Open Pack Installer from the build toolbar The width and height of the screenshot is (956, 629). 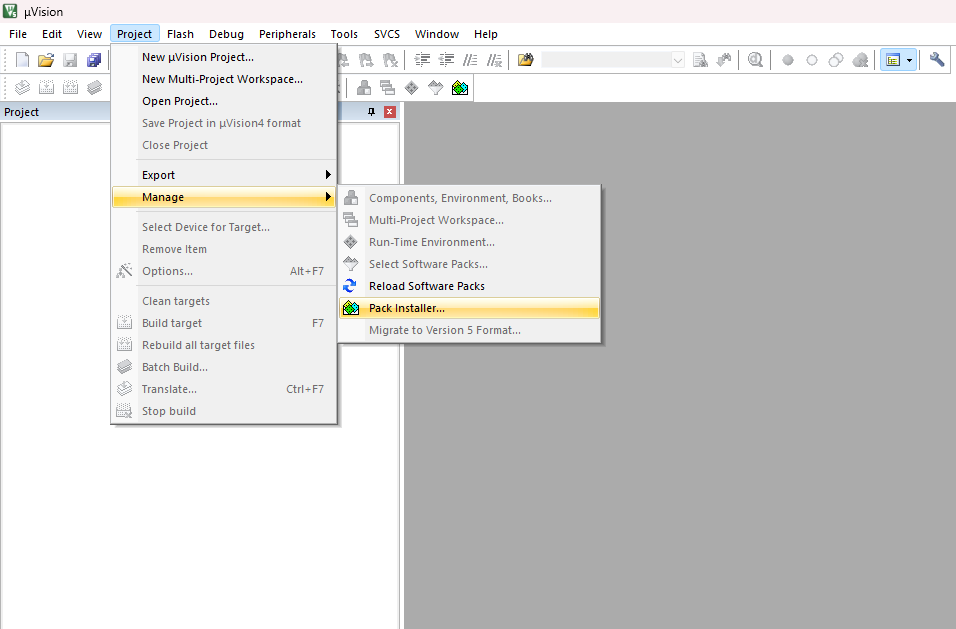click(460, 88)
